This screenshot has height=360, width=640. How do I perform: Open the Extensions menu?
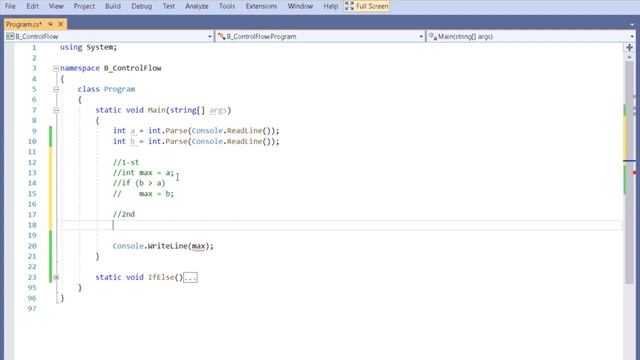pos(261,6)
